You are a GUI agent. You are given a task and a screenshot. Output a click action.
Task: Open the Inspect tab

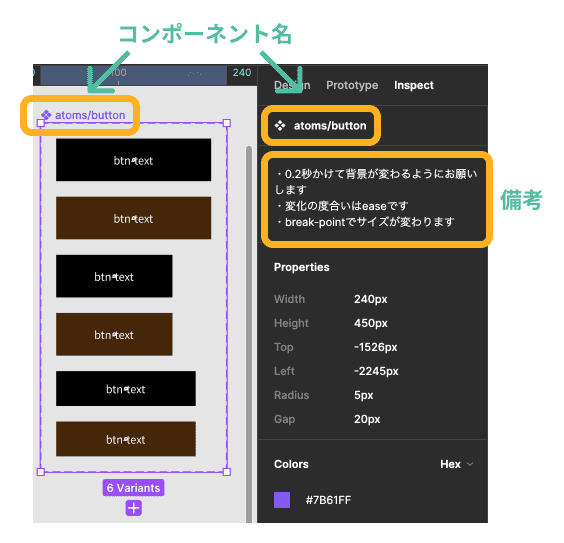point(414,85)
